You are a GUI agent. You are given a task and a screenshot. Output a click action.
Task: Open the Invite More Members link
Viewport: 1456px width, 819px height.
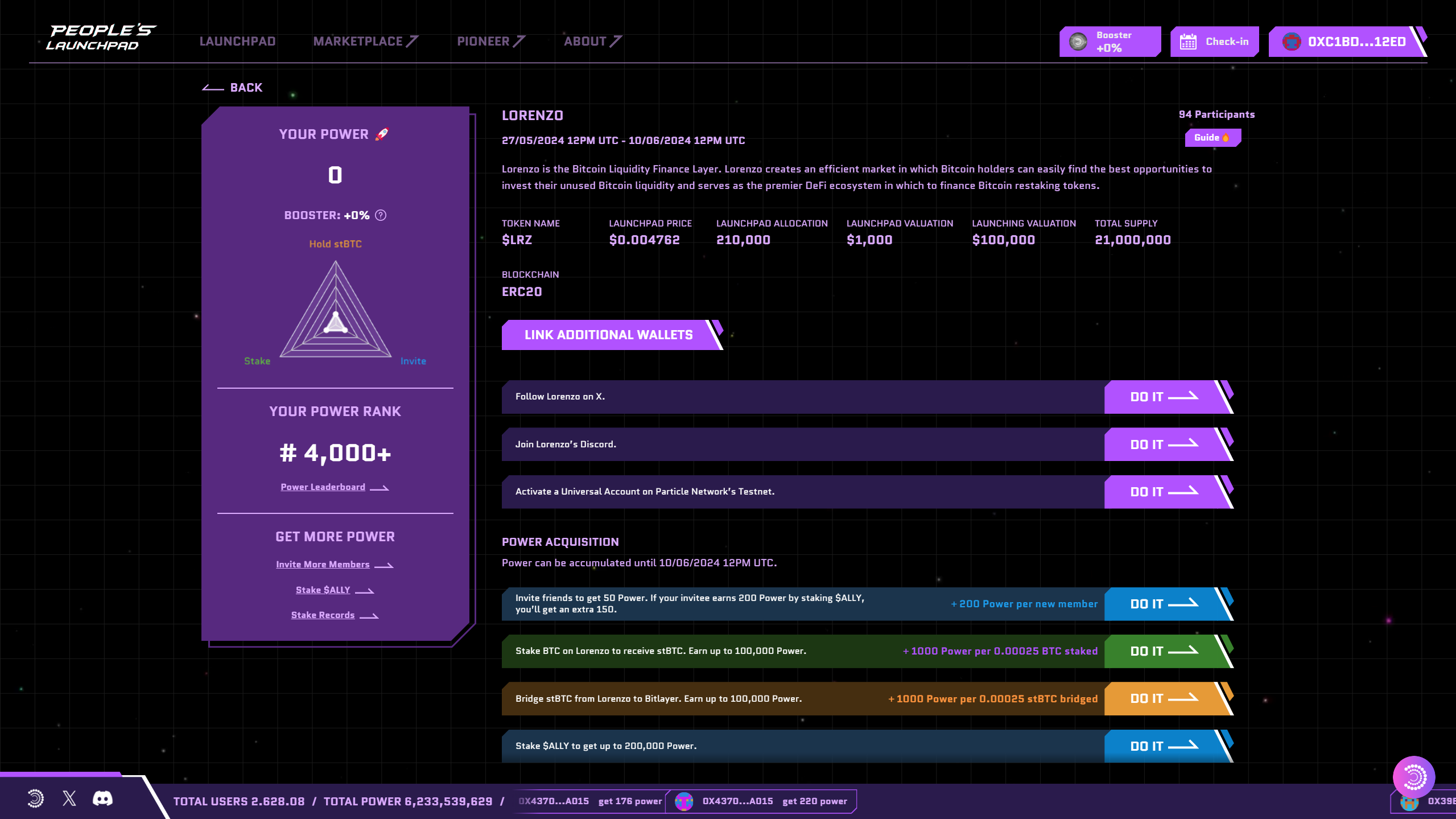tap(323, 565)
